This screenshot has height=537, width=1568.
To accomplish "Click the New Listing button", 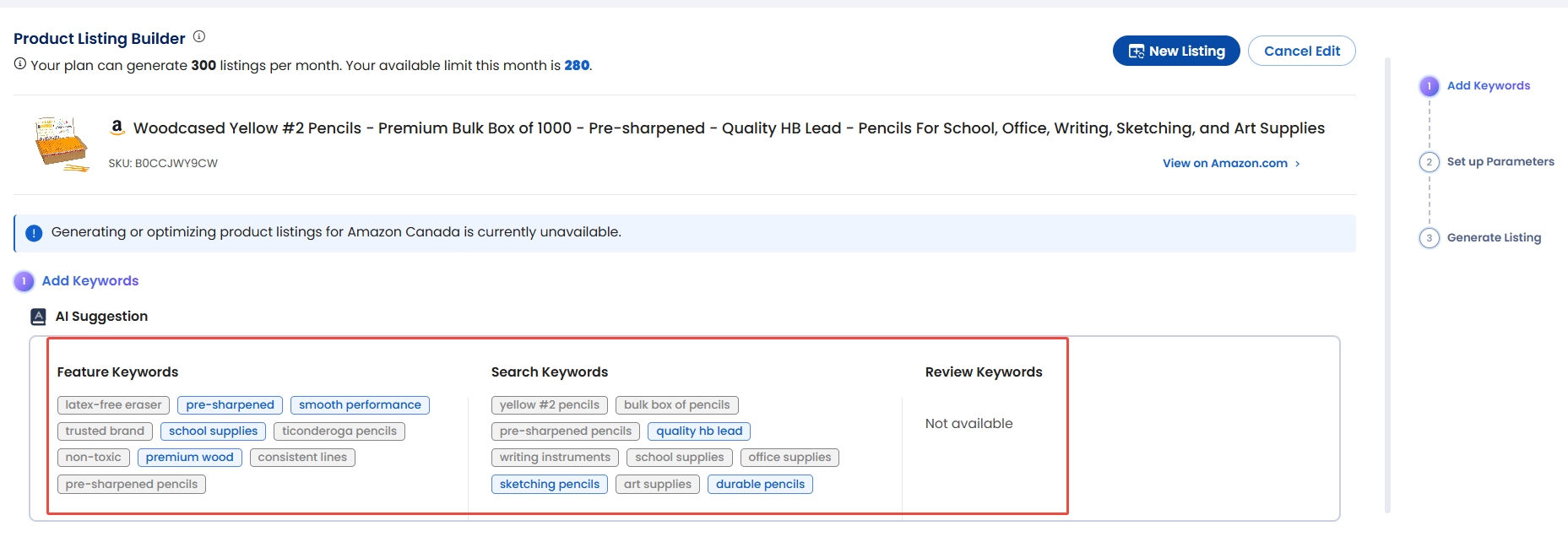I will 1176,51.
